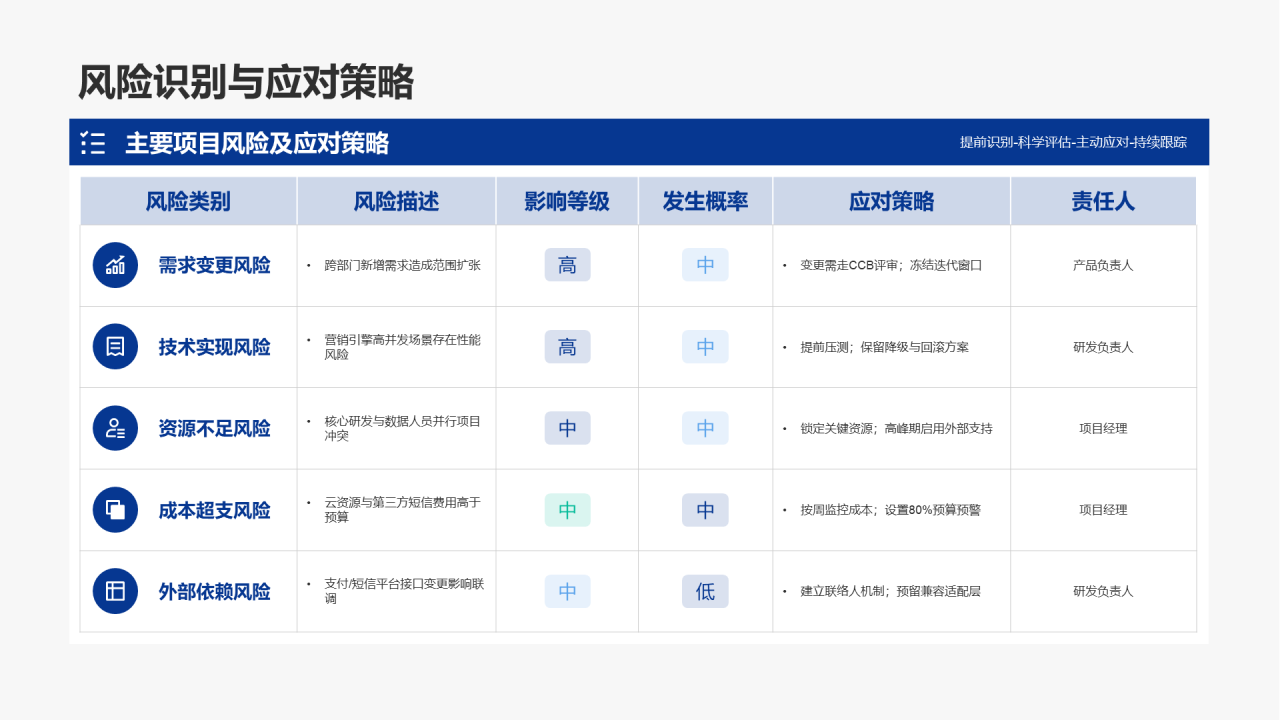
Task: Click the subtitle 提前识别-科学评估-主动应对-持续跟踪
Action: click(1074, 142)
